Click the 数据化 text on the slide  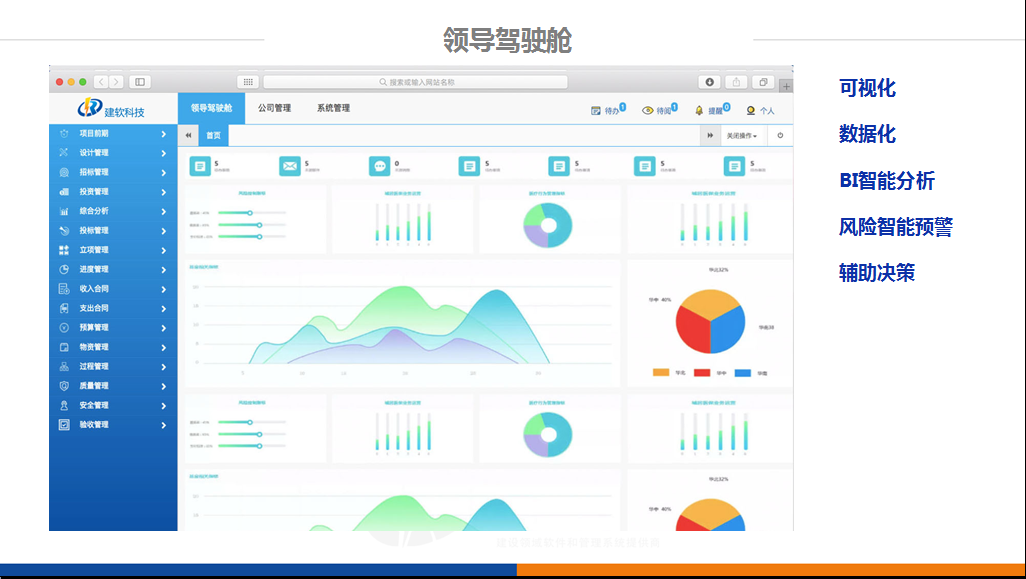tap(867, 134)
